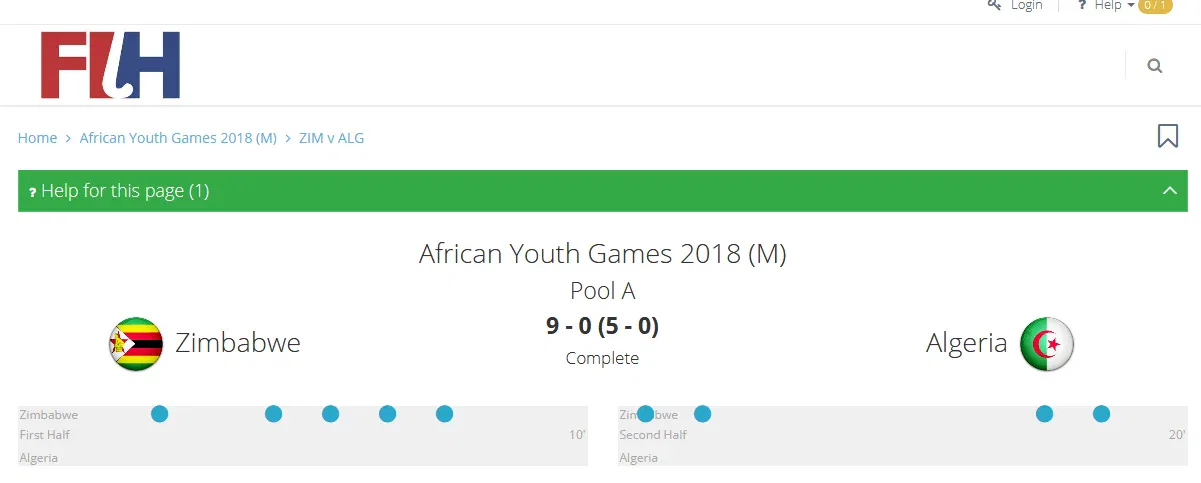Expand Help for this page (1)
The image size is (1201, 483).
(125, 191)
